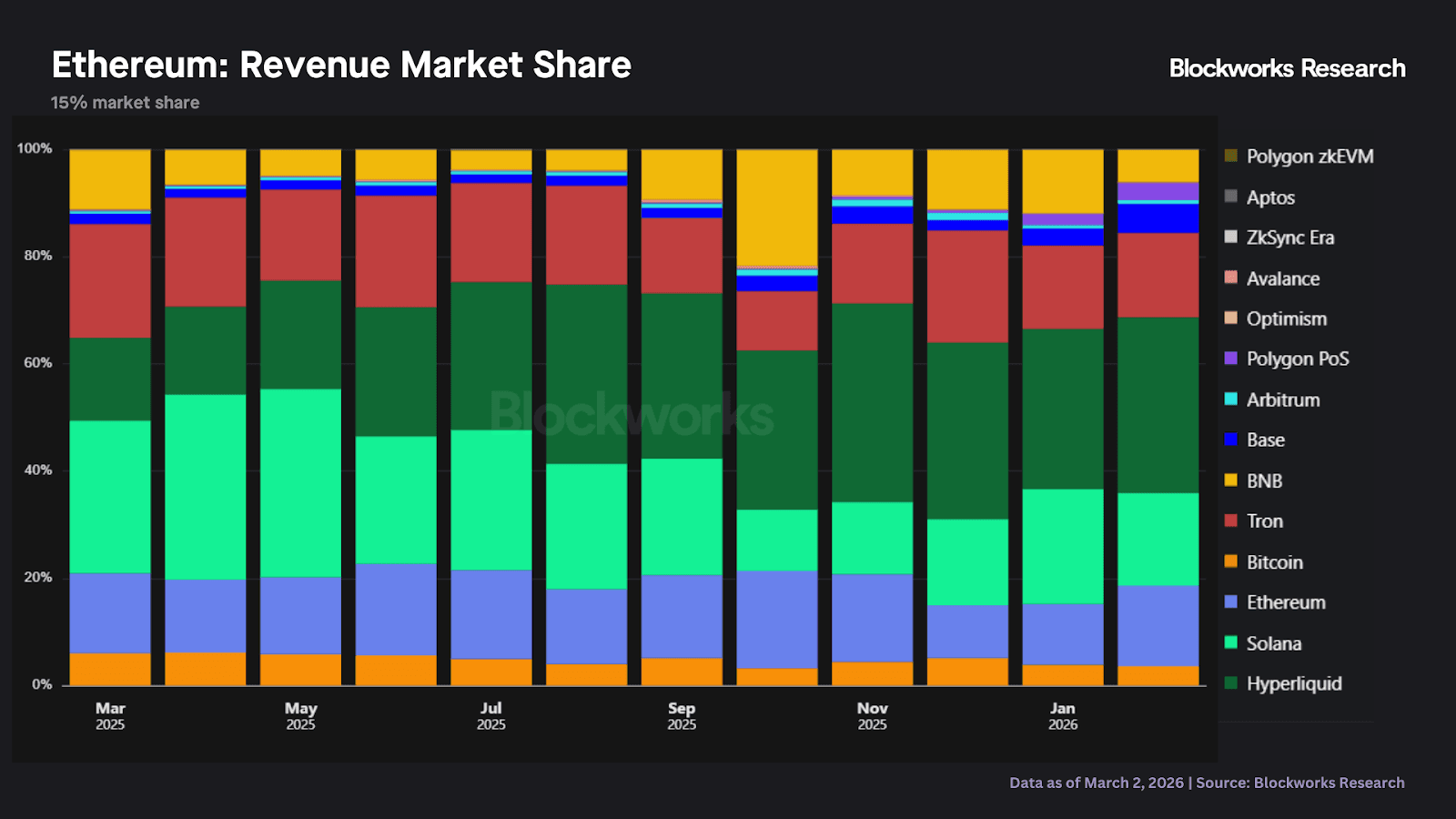This screenshot has height=819, width=1456.
Task: Click the Optimism legend color swatch
Action: (x=1231, y=318)
